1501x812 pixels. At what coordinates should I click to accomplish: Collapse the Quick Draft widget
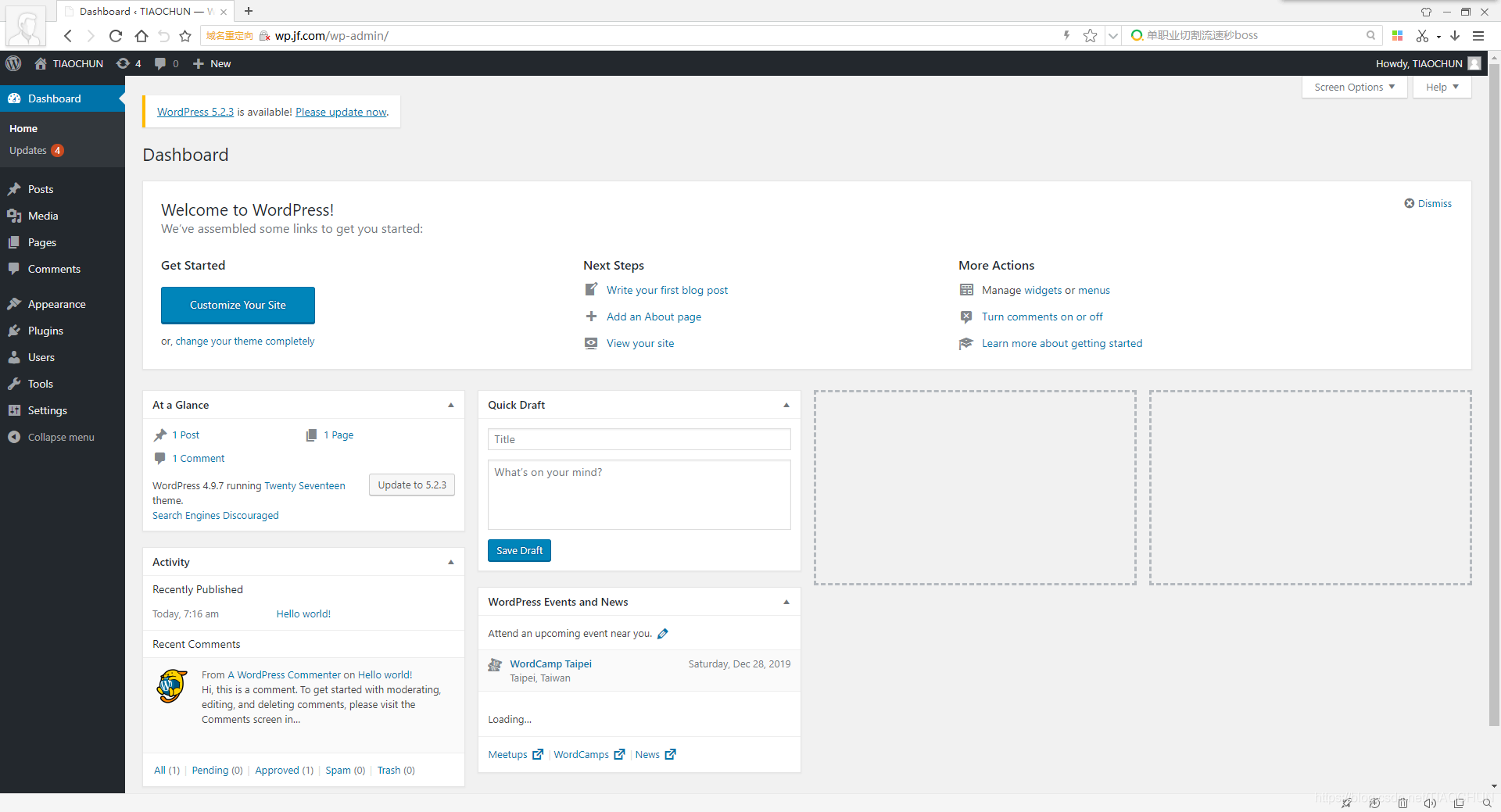tap(786, 405)
